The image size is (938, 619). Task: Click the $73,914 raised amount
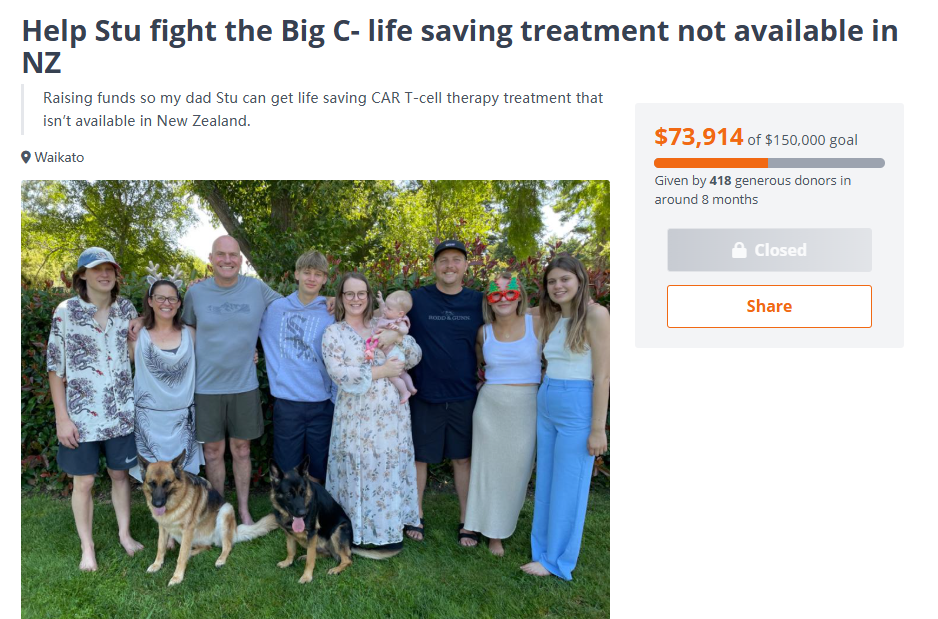coord(698,137)
